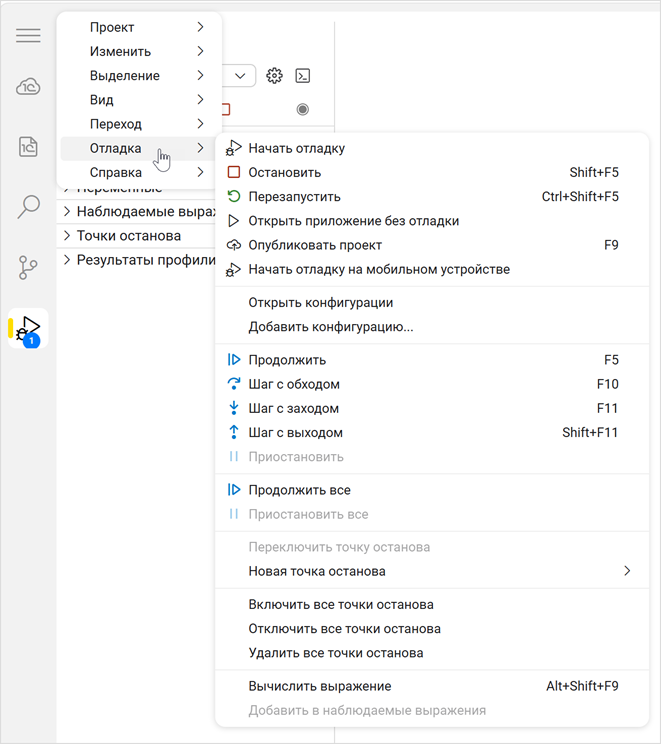Select Шаг с выходом entry

coord(432,432)
